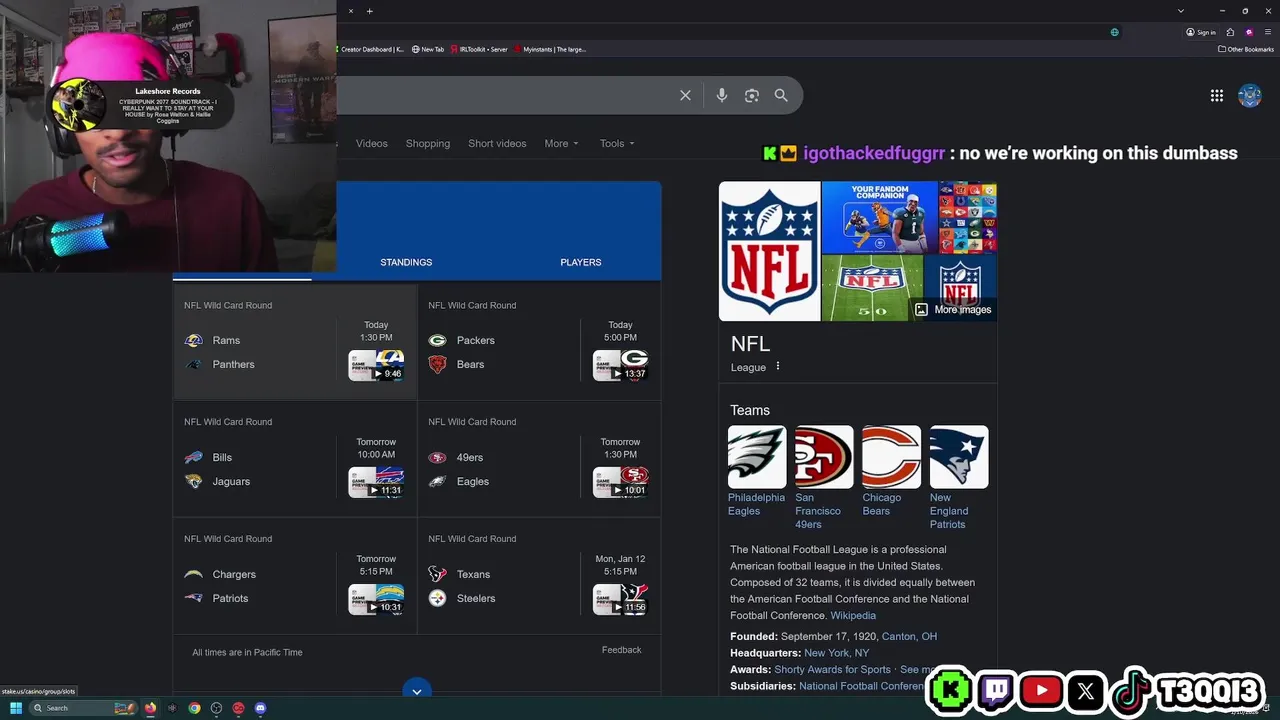1280x720 pixels.
Task: Open the Texans vs Steelers game card
Action: pos(539,575)
